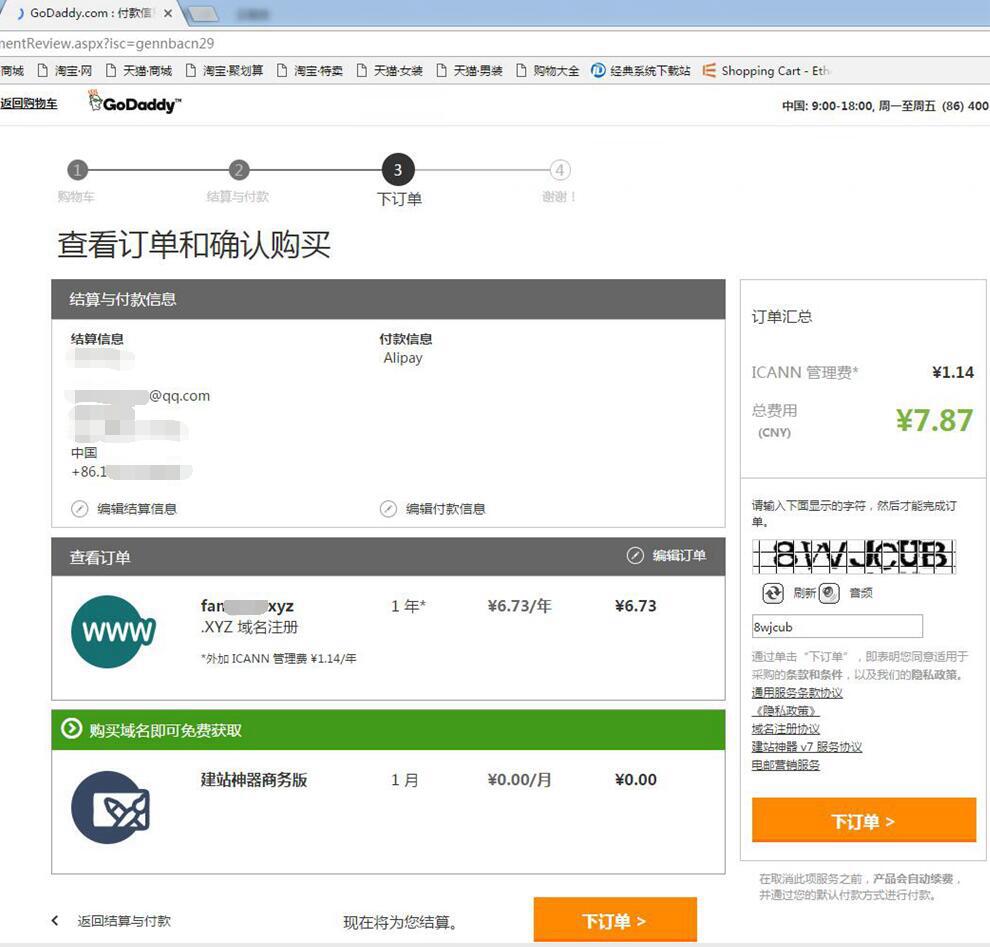
Task: Click the captcha text input field
Action: [837, 627]
